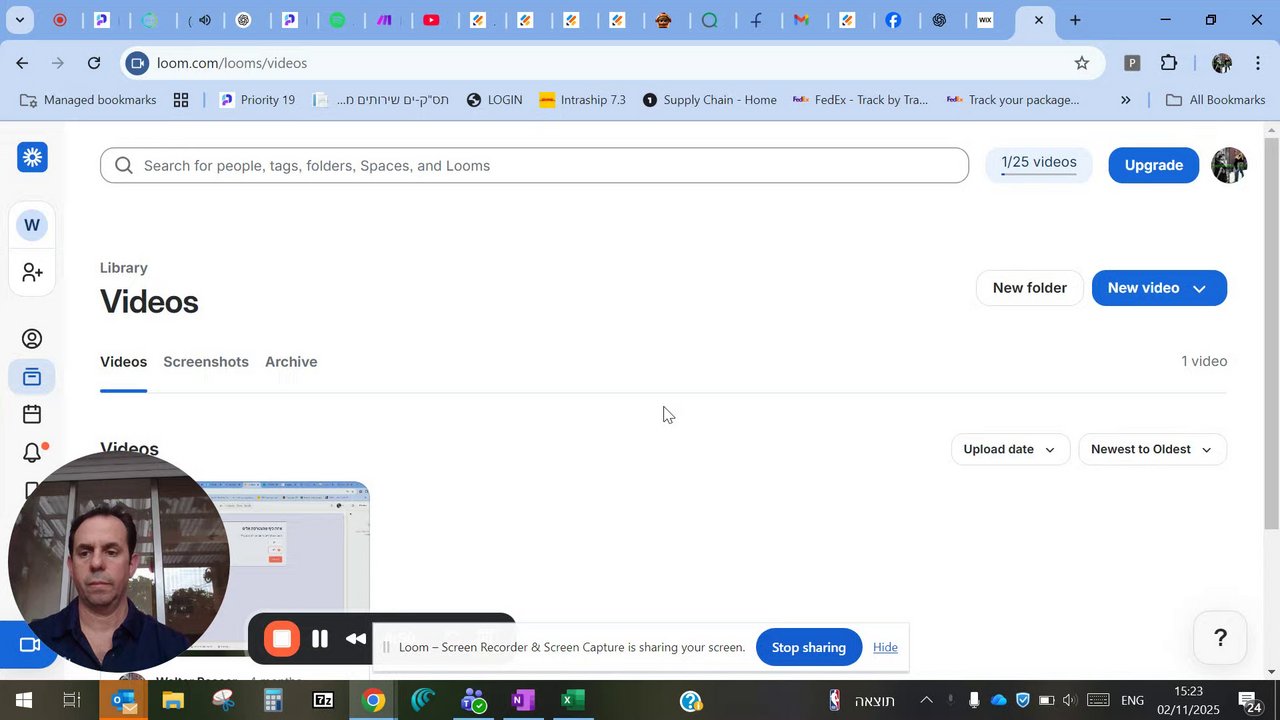The image size is (1280, 720).
Task: Open the Intraship 7.3 bookmark
Action: click(x=582, y=100)
